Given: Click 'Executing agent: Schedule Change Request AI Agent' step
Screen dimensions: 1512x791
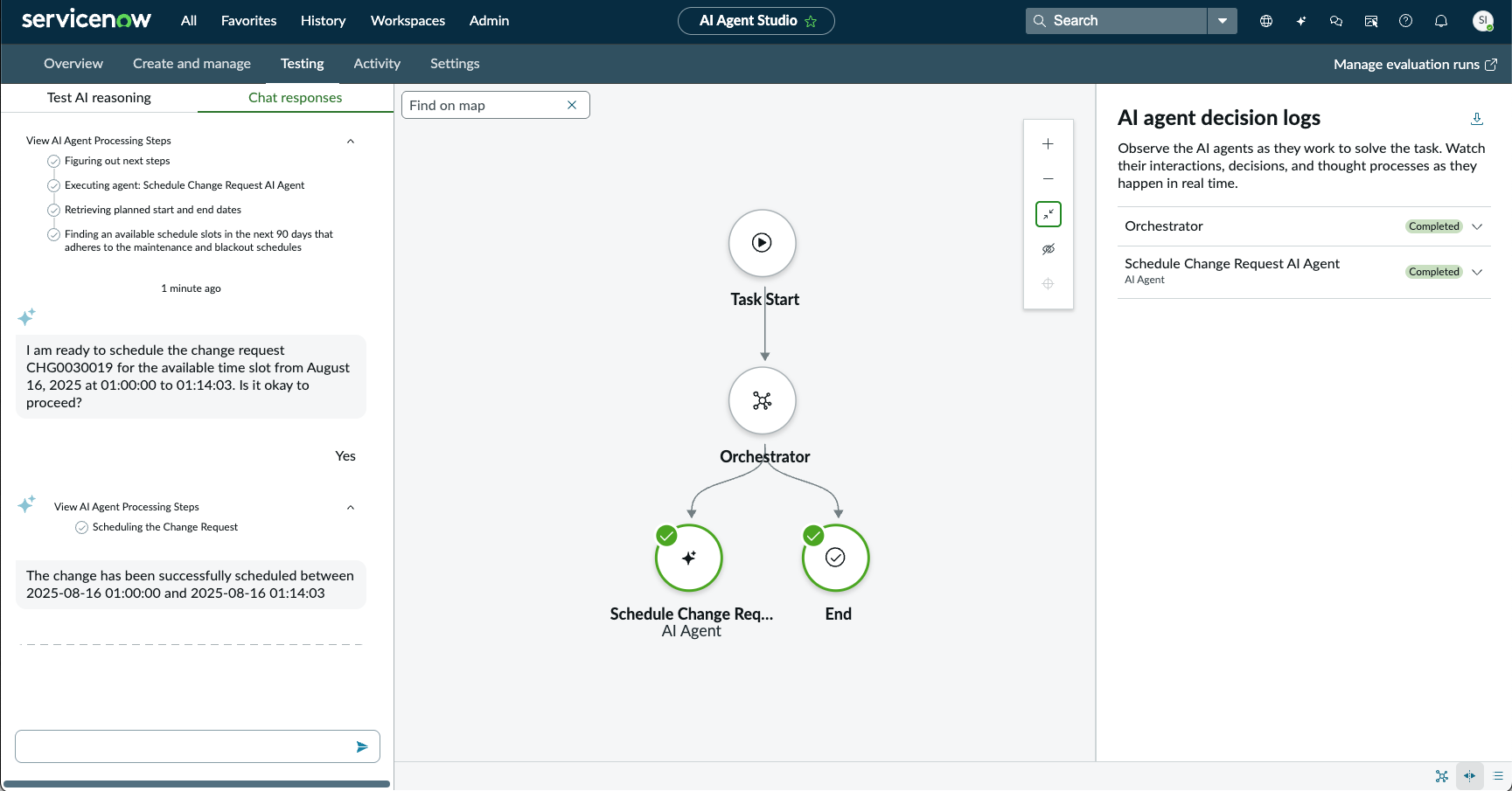Looking at the screenshot, I should [x=185, y=185].
